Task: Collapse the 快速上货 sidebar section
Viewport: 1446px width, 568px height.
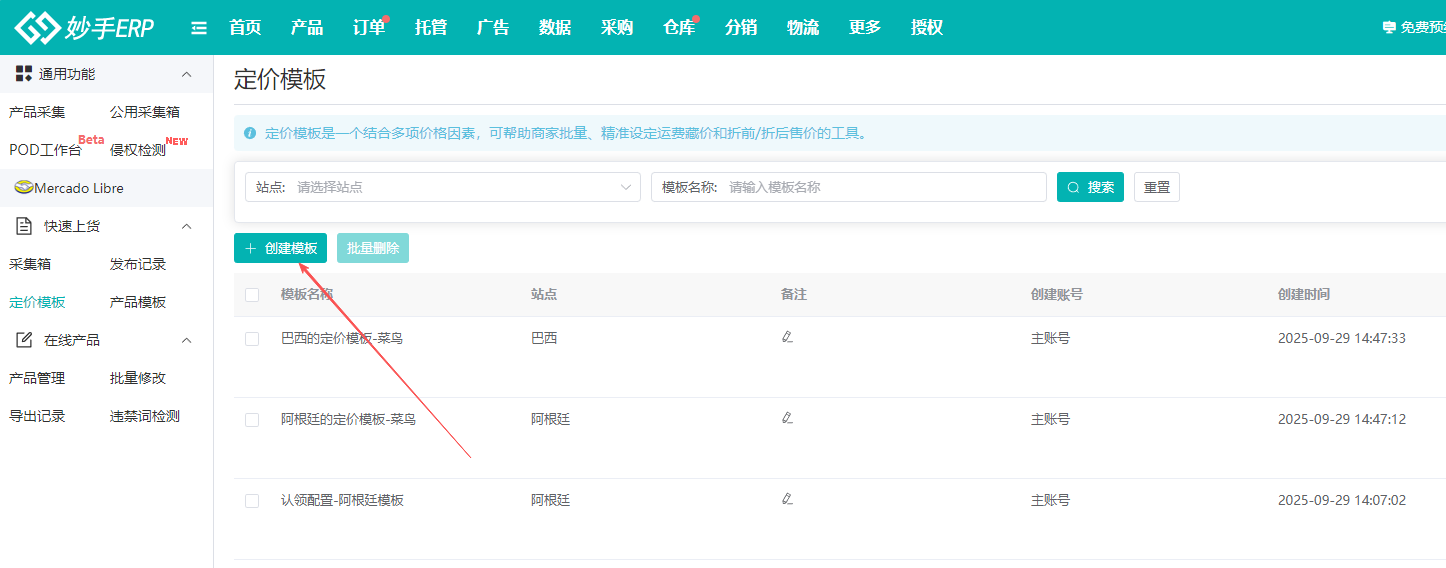Action: pos(186,226)
